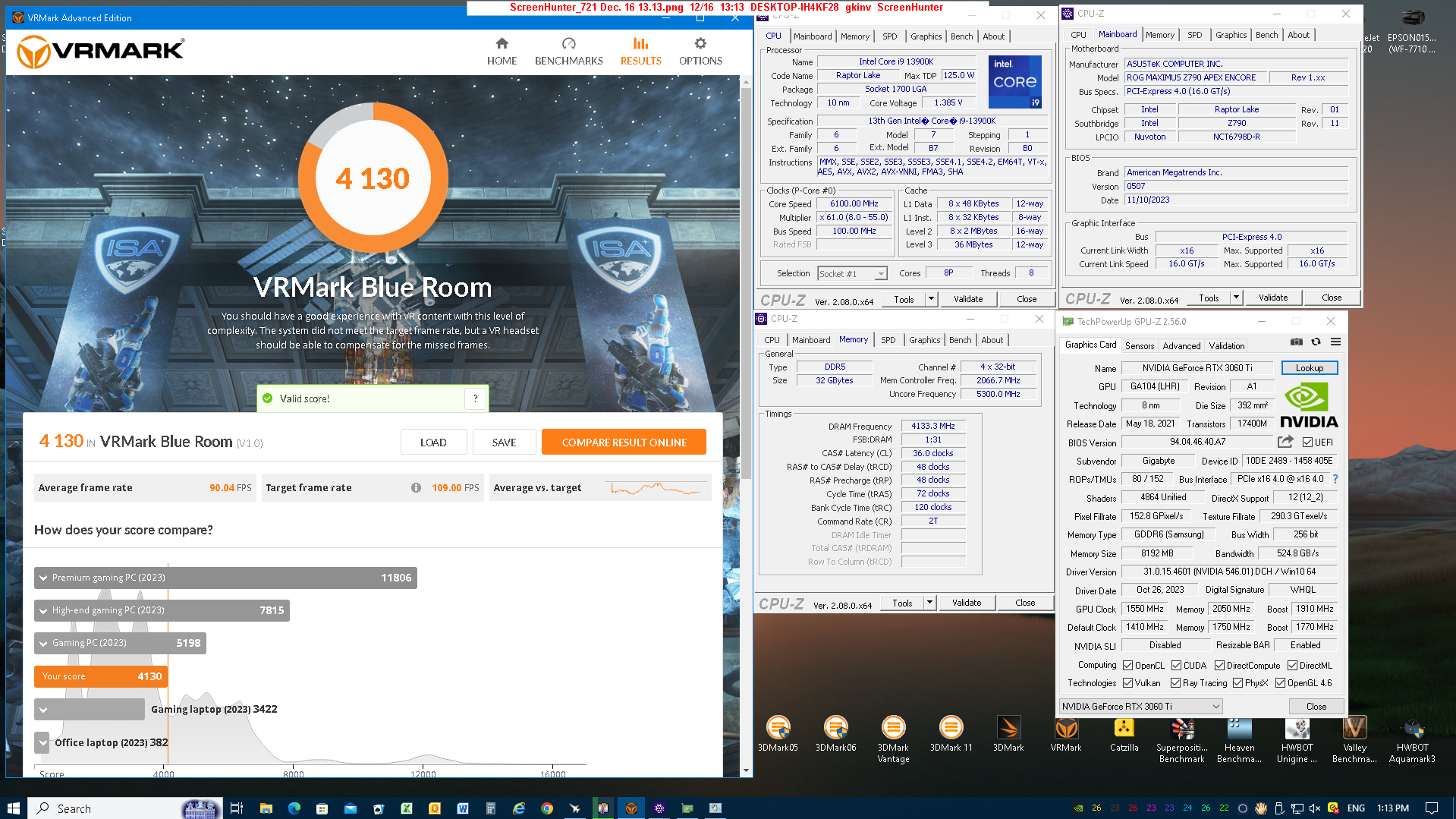Viewport: 1456px width, 819px height.
Task: Open SPD tab in CPU-Z Memory window
Action: [x=888, y=340]
